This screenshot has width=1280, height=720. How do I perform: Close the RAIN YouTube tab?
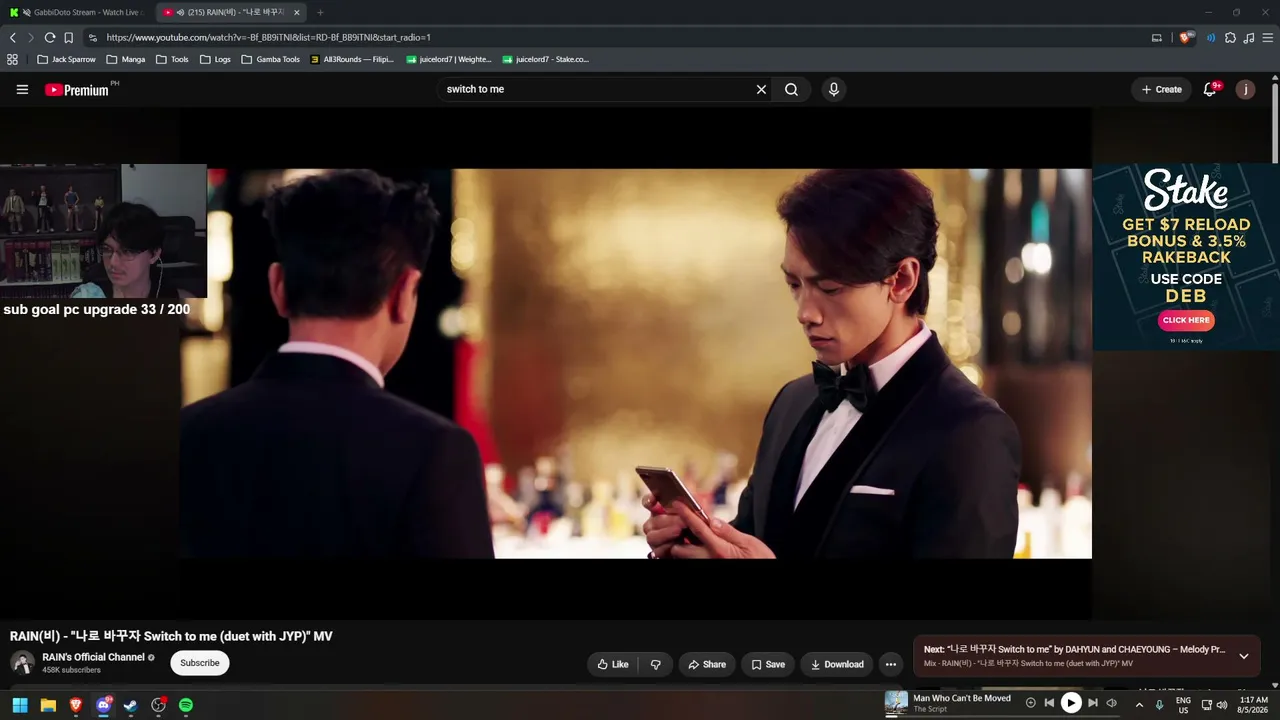point(297,12)
